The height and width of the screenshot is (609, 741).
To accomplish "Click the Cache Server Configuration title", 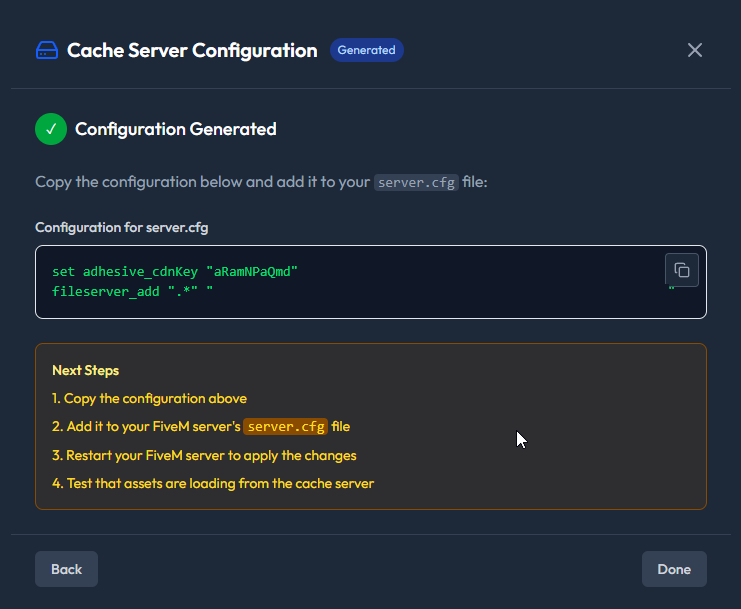I will (192, 50).
